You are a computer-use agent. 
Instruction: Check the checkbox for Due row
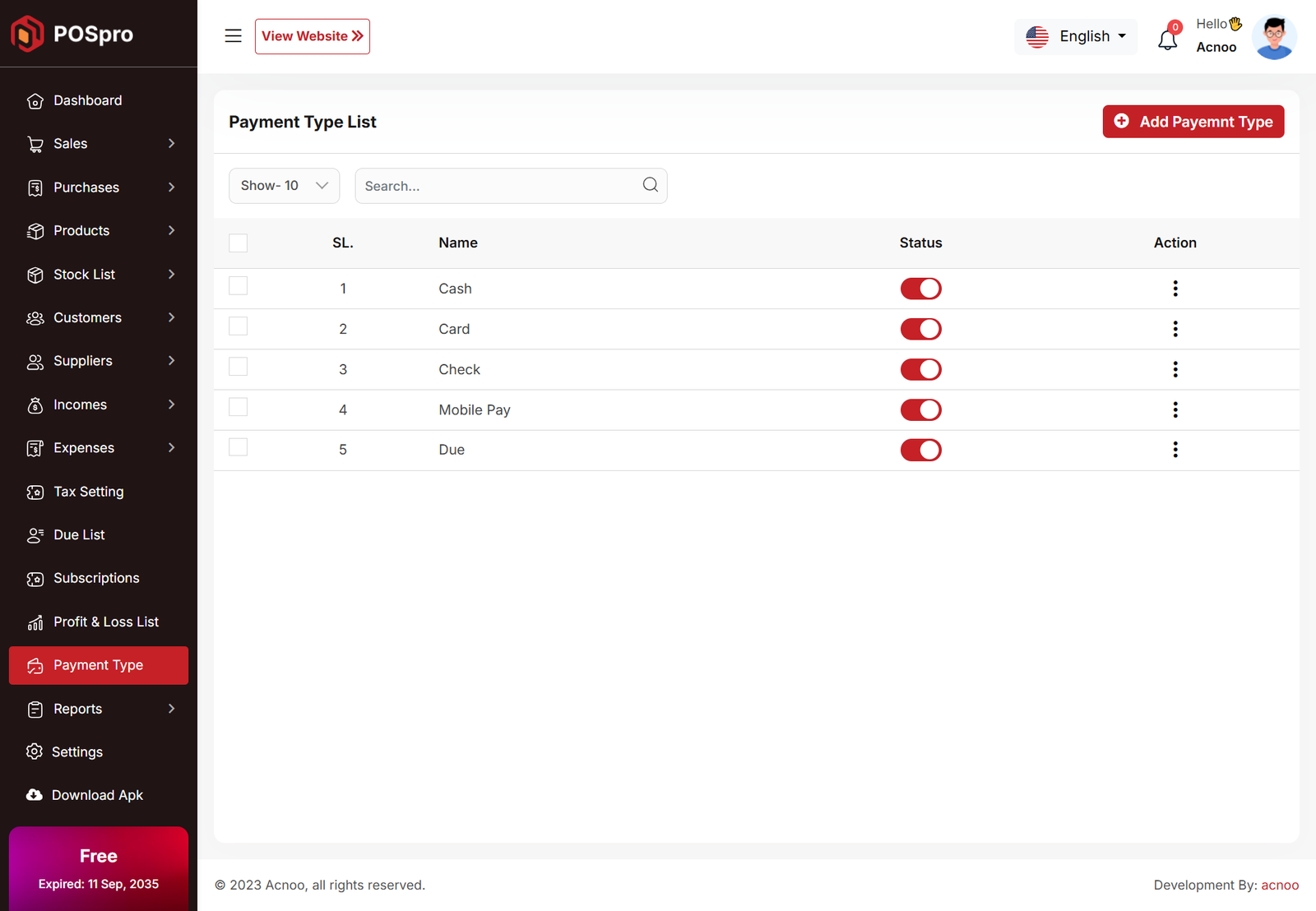click(x=239, y=447)
